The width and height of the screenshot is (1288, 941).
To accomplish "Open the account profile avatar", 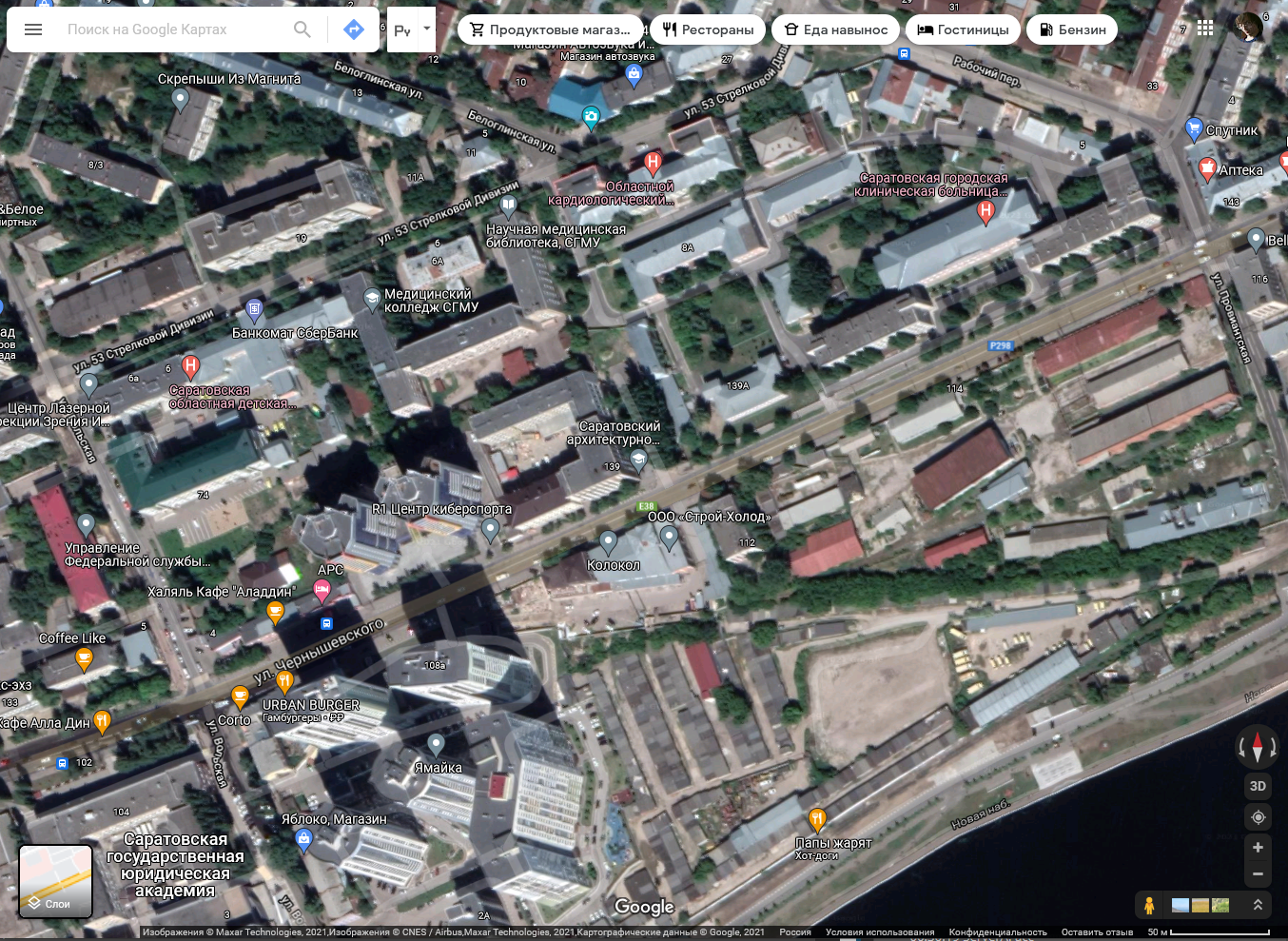I will point(1248,27).
